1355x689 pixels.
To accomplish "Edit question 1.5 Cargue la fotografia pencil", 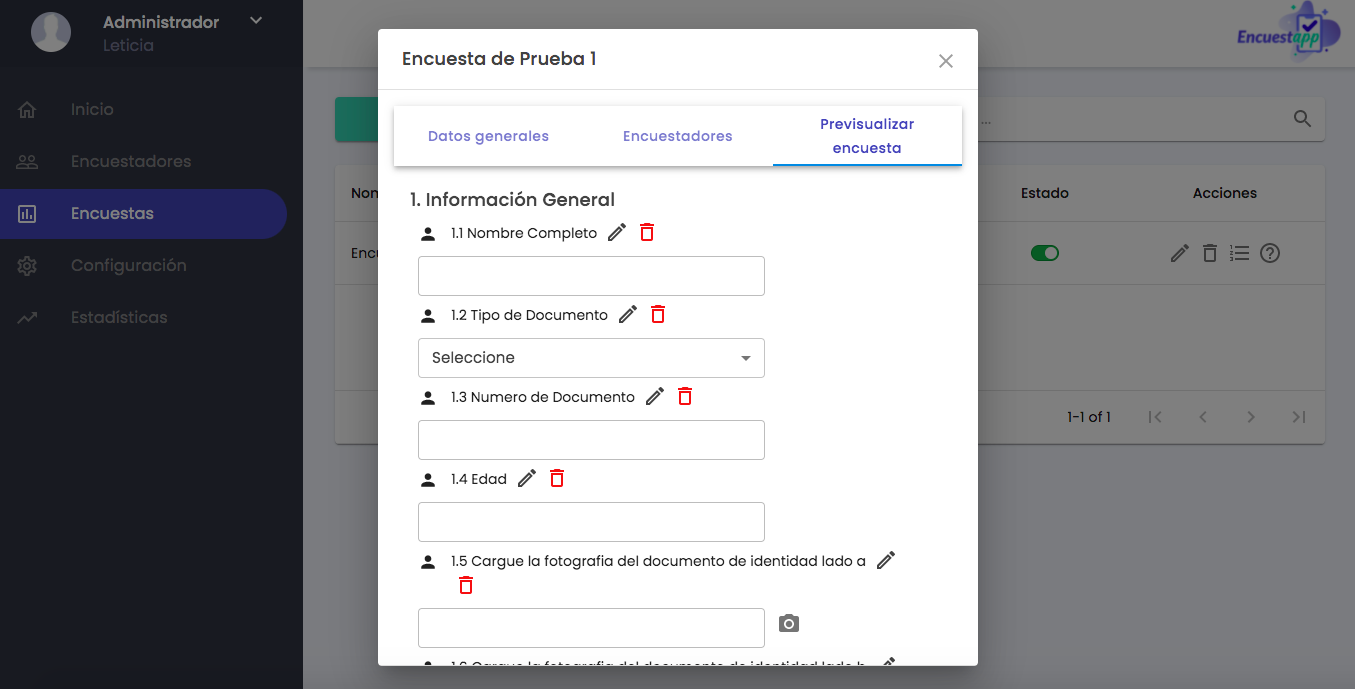I will tap(886, 560).
